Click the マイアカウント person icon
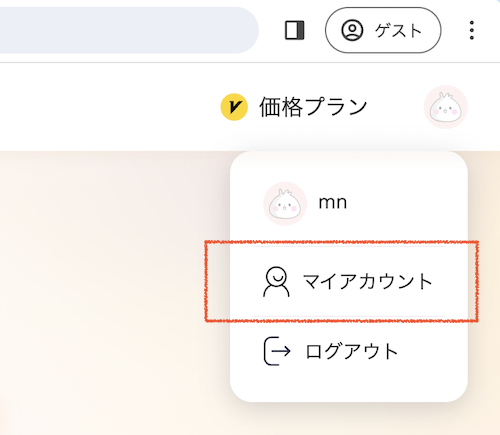500x435 pixels. (276, 282)
